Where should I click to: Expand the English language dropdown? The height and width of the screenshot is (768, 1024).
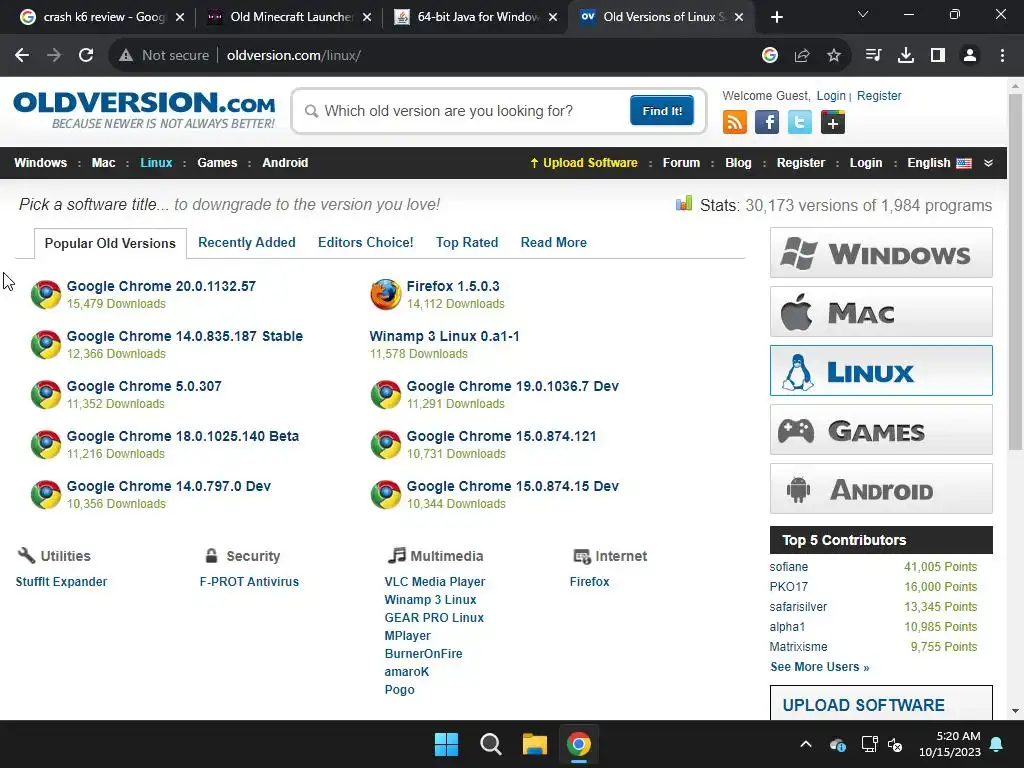(988, 163)
